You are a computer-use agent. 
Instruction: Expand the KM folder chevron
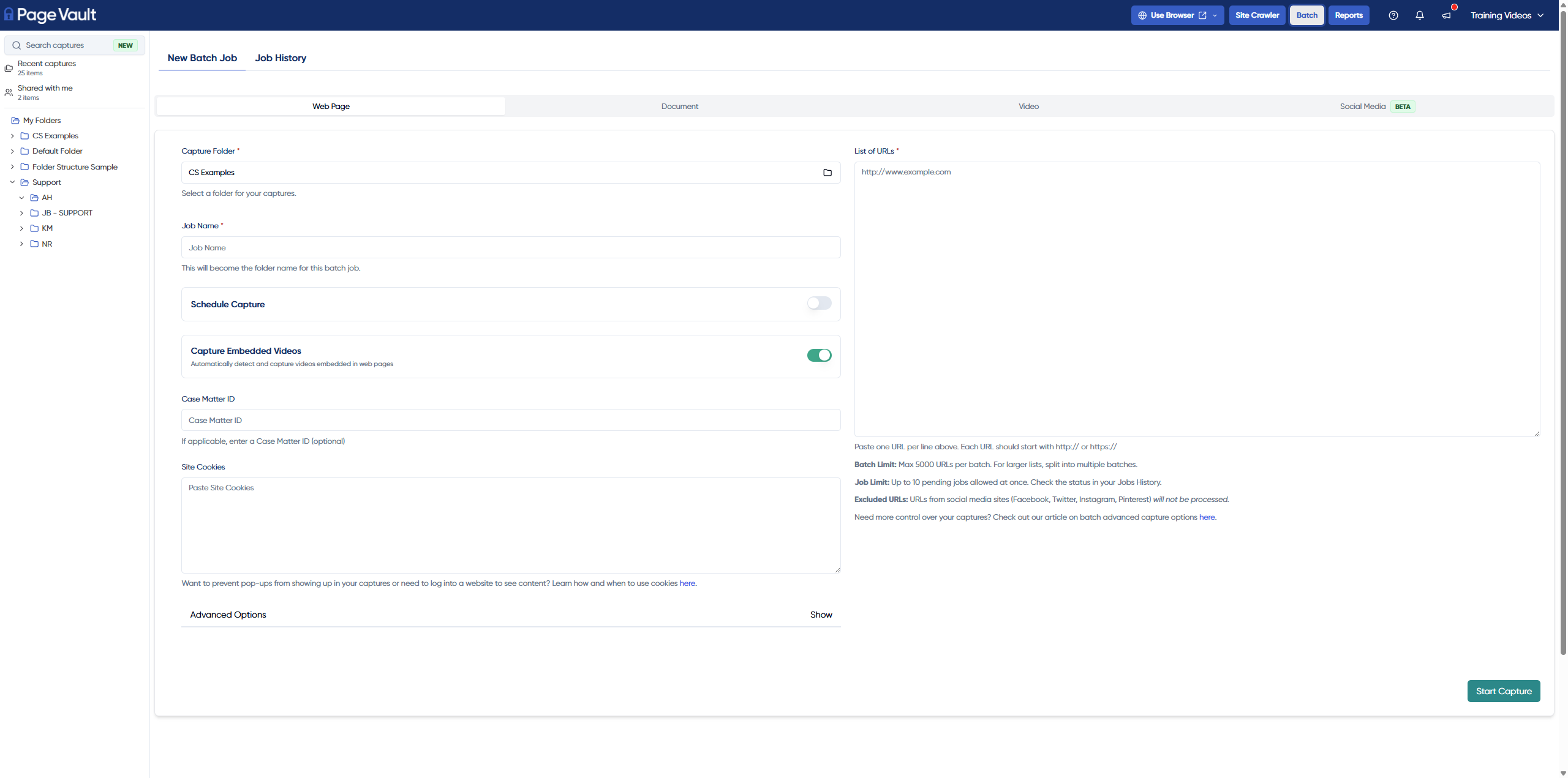point(21,228)
